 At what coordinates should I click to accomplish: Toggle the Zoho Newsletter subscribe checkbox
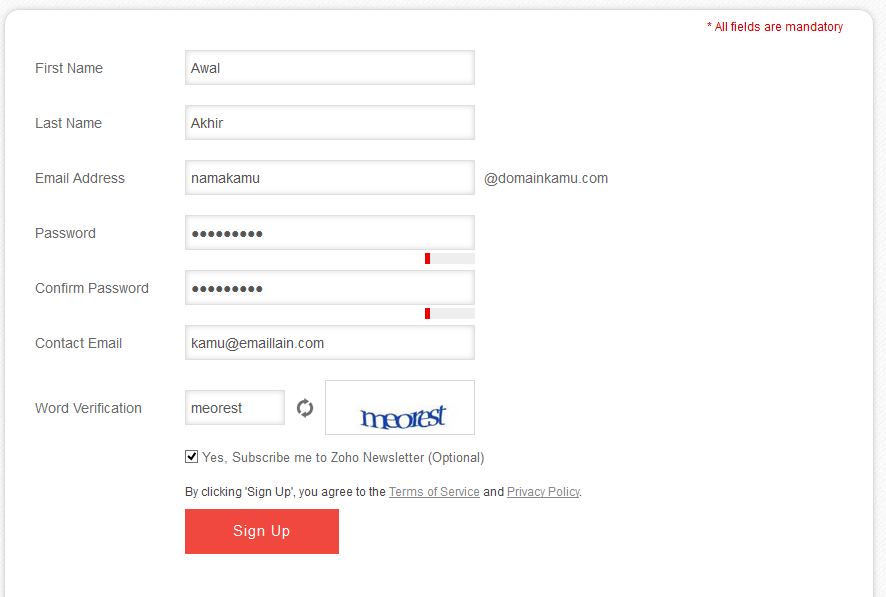pos(192,456)
